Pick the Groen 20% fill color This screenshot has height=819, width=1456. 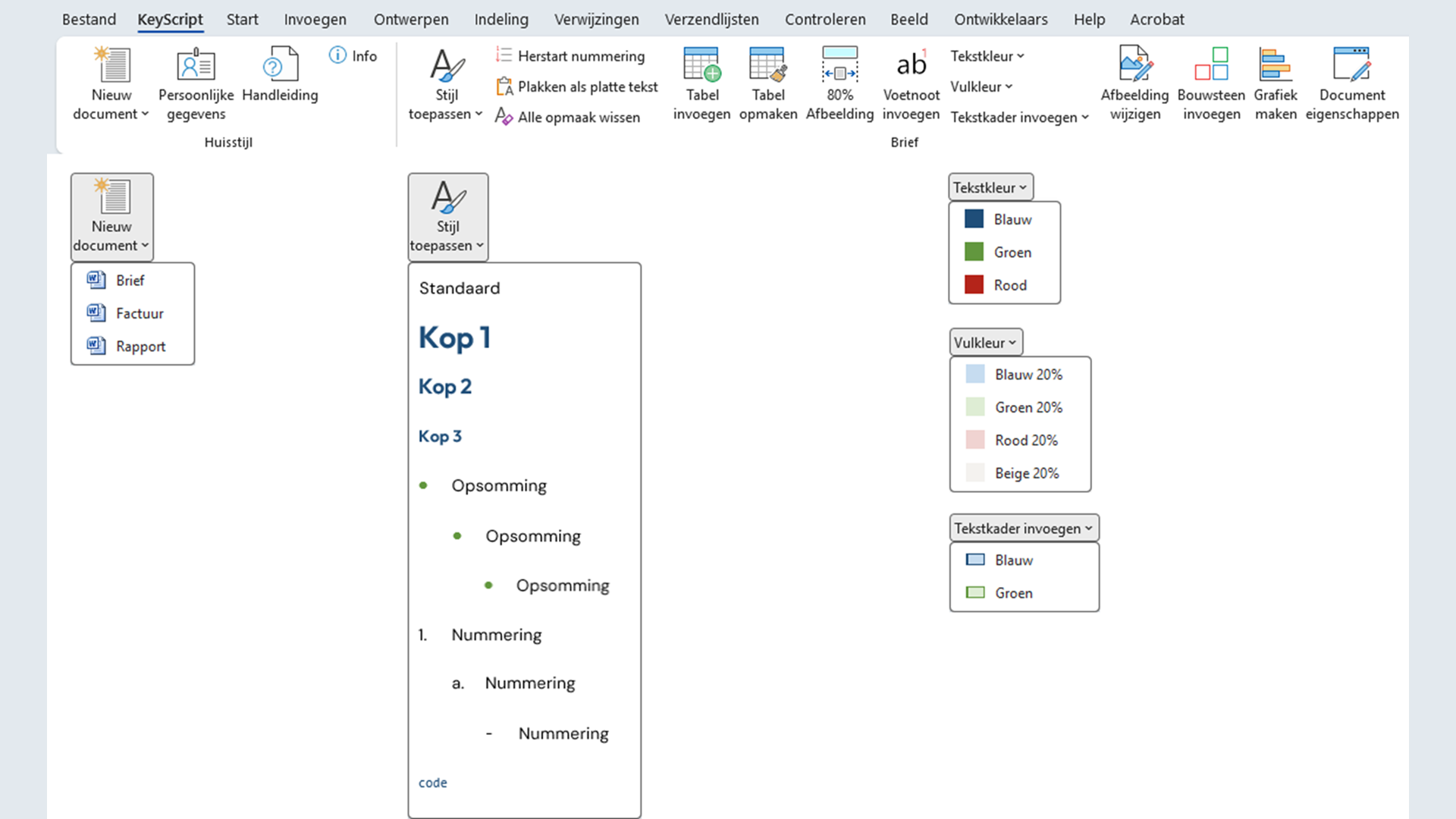[x=1021, y=407]
